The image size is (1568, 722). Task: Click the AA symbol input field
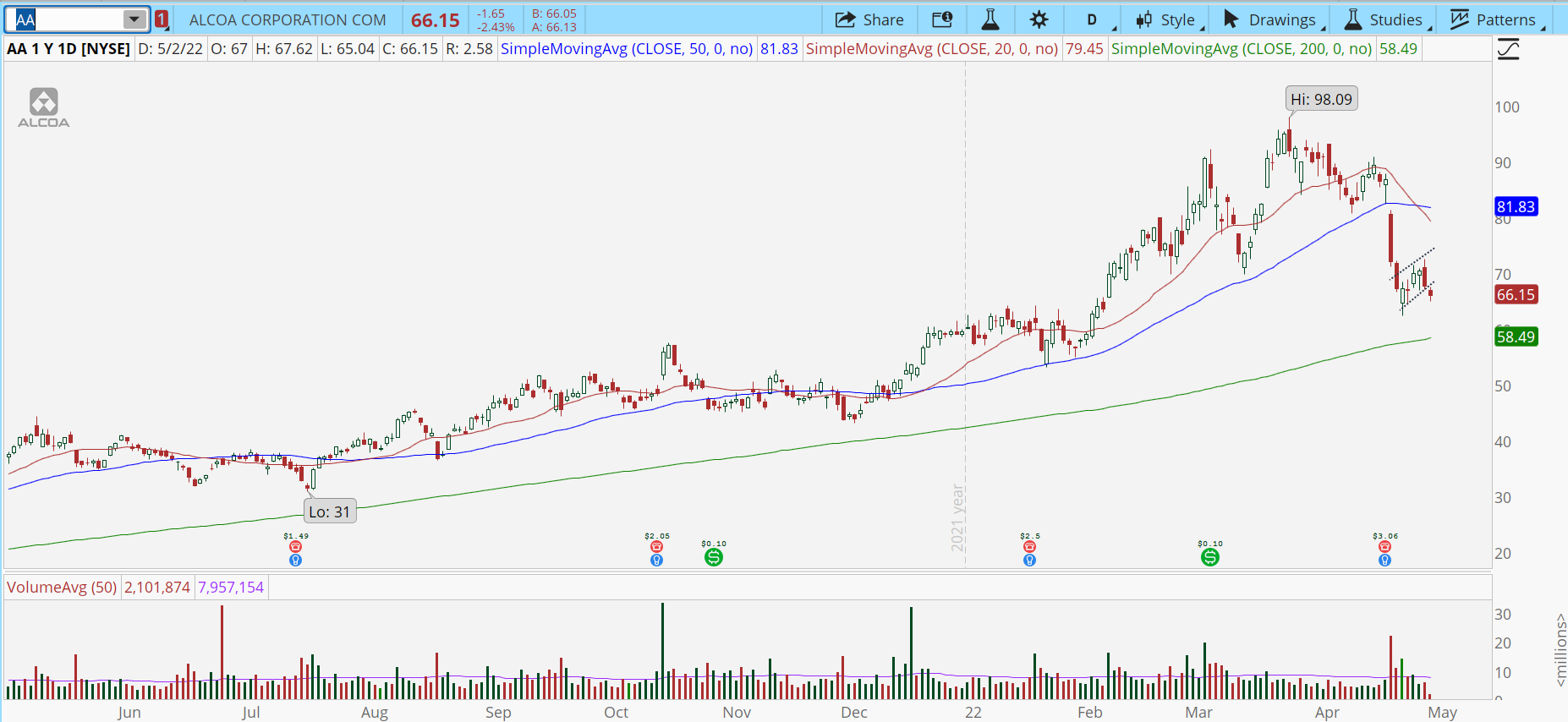(66, 19)
